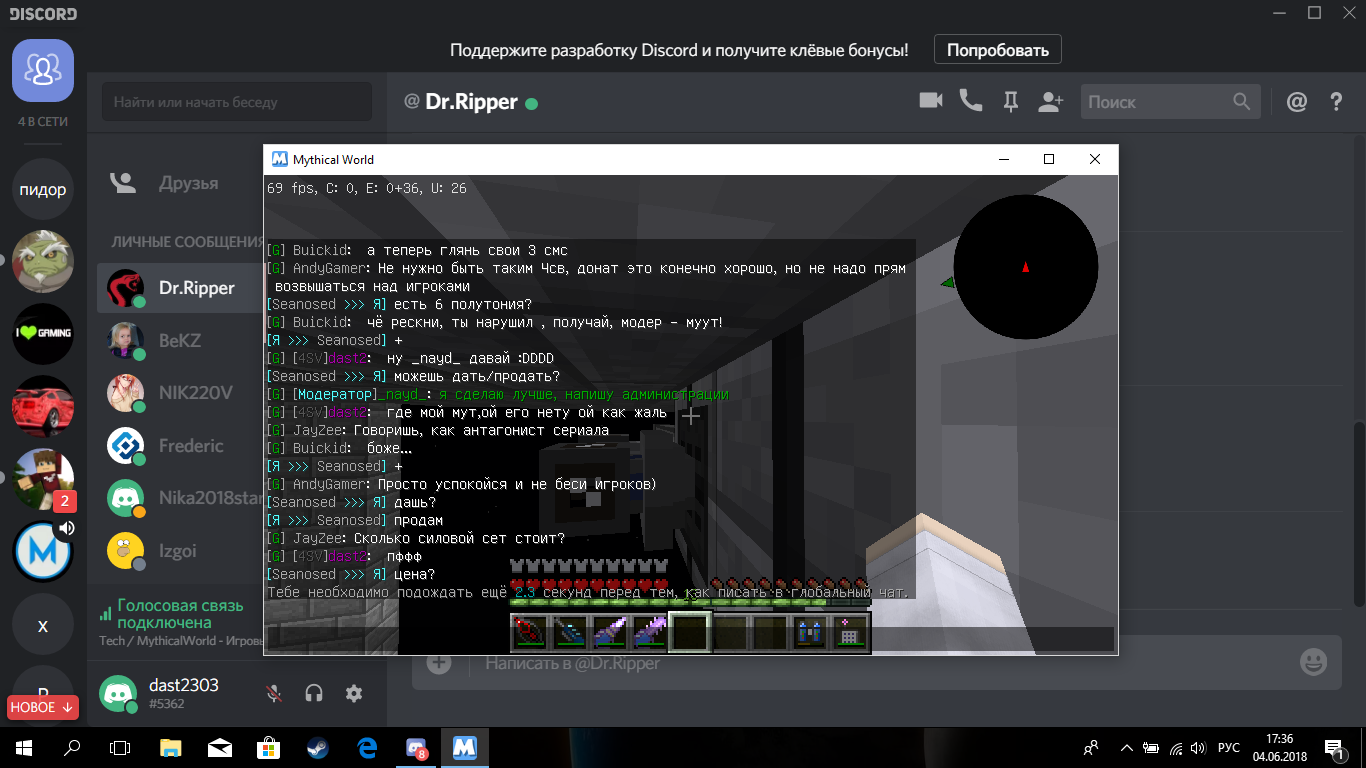Click the Discord chat scrollbar
This screenshot has width=1366, height=768.
tap(1357, 470)
